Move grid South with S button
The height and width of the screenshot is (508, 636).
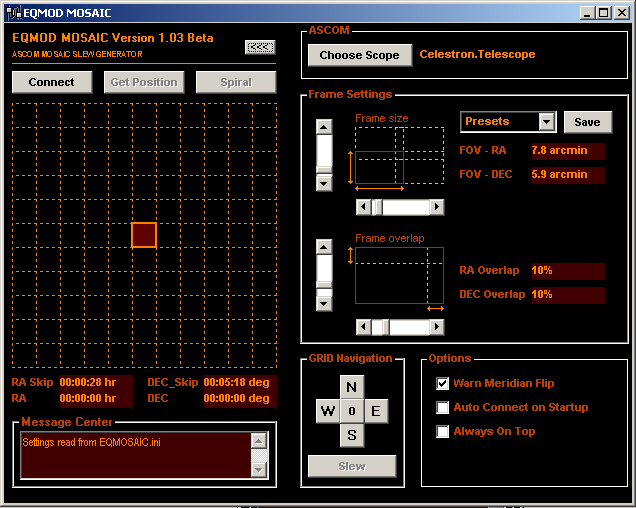point(352,435)
